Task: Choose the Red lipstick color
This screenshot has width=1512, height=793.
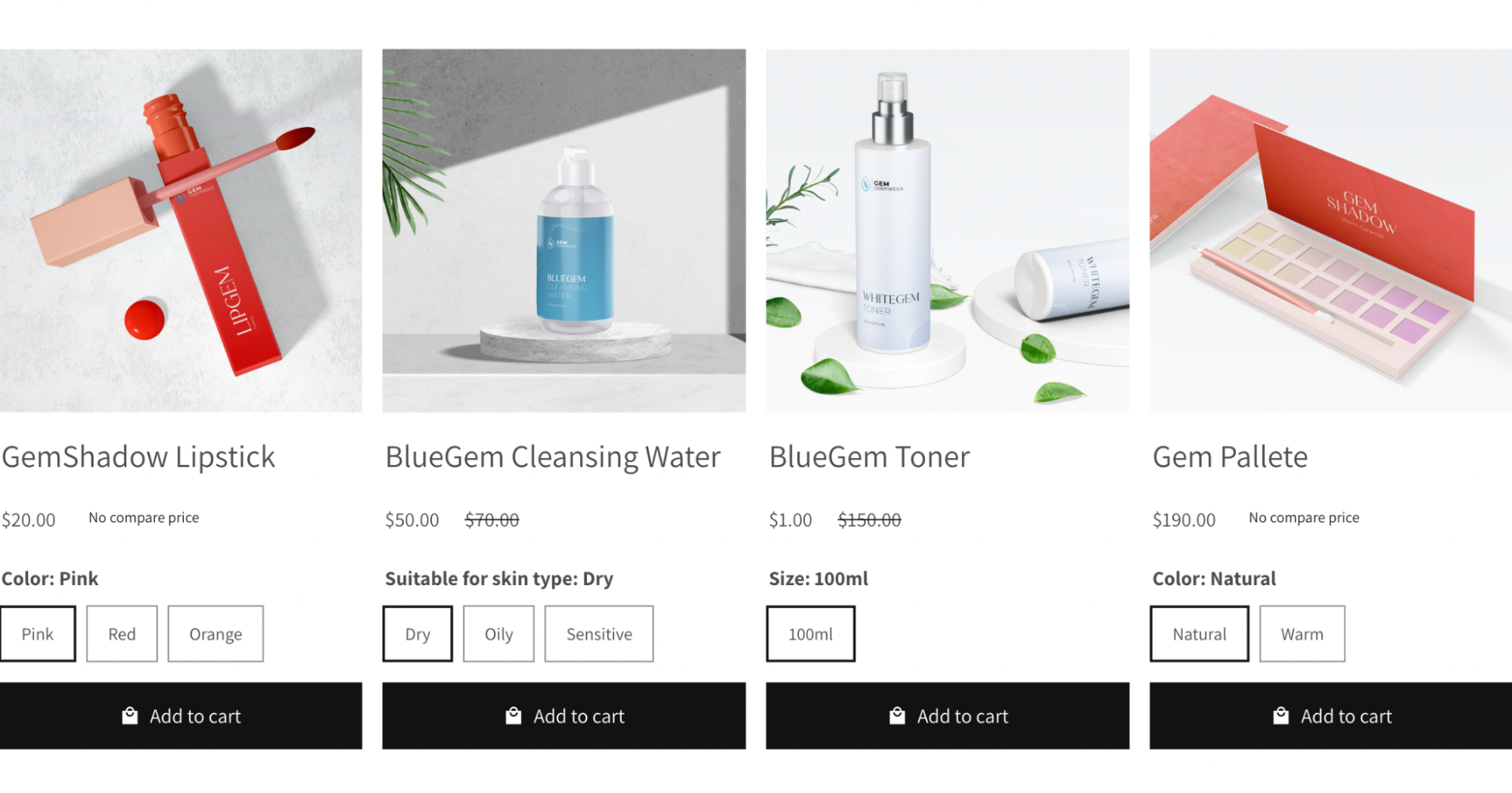Action: point(122,633)
